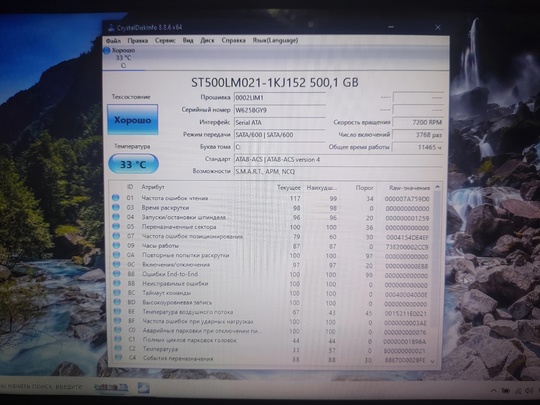Open the Диск menu

pos(207,41)
